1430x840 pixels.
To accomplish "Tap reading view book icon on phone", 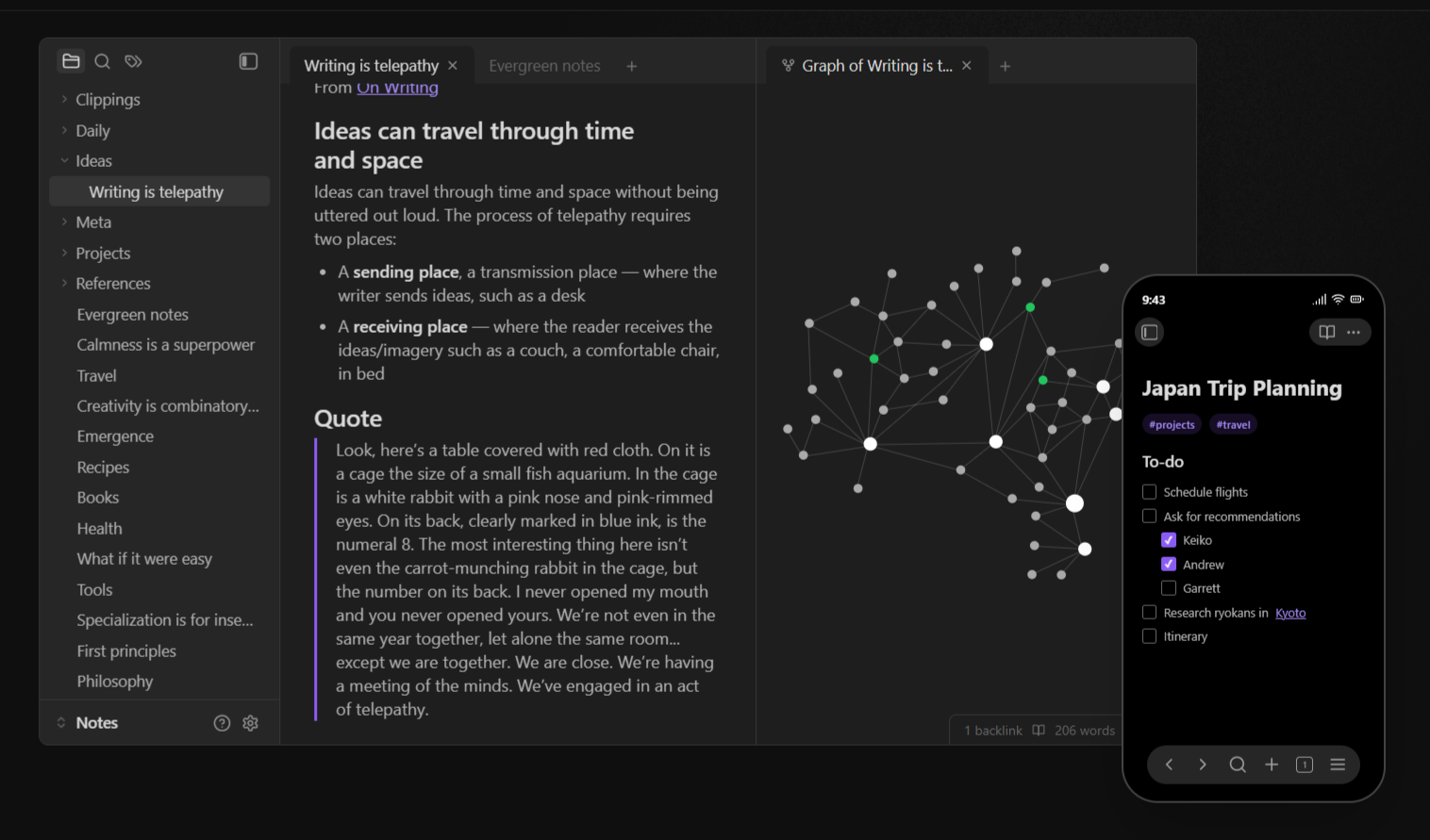I will point(1326,332).
